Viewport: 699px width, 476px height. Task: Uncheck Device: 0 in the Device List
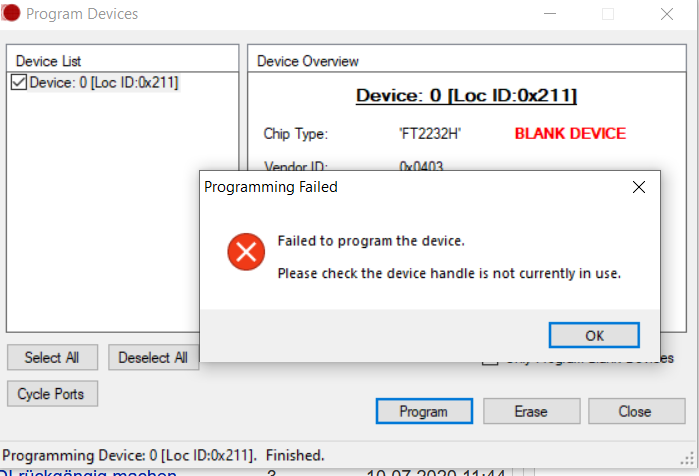tap(19, 82)
